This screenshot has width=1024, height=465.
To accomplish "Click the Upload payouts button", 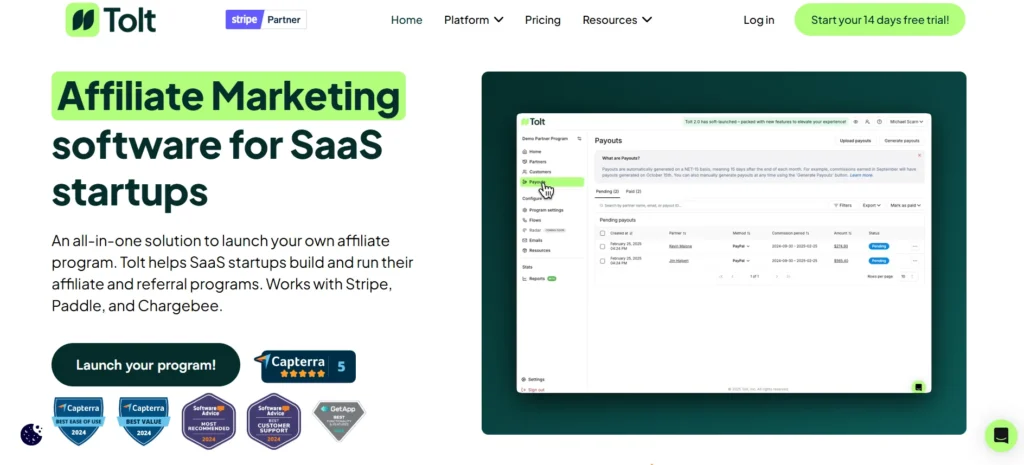I will pyautogui.click(x=856, y=140).
